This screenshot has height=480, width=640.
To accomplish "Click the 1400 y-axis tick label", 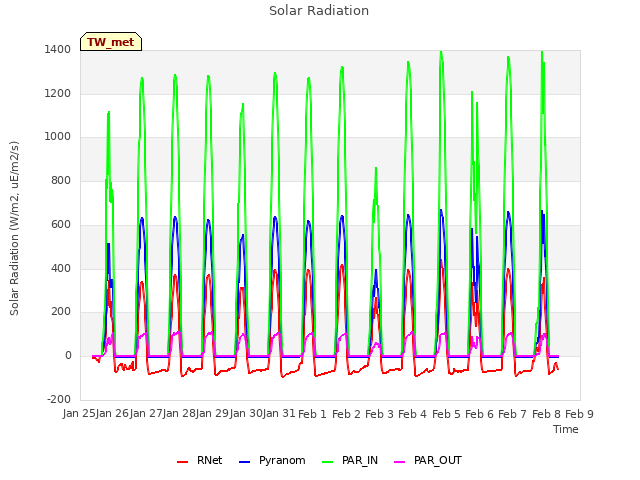I will 58,49.
